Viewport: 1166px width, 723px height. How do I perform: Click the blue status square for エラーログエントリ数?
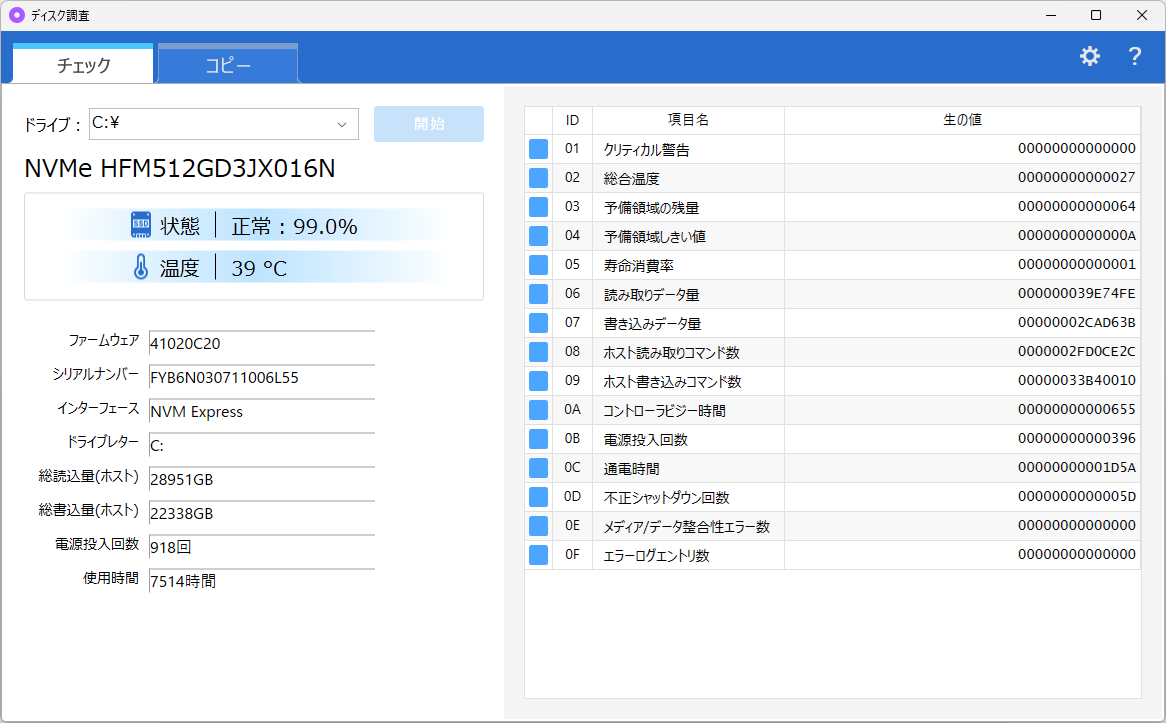pos(539,555)
